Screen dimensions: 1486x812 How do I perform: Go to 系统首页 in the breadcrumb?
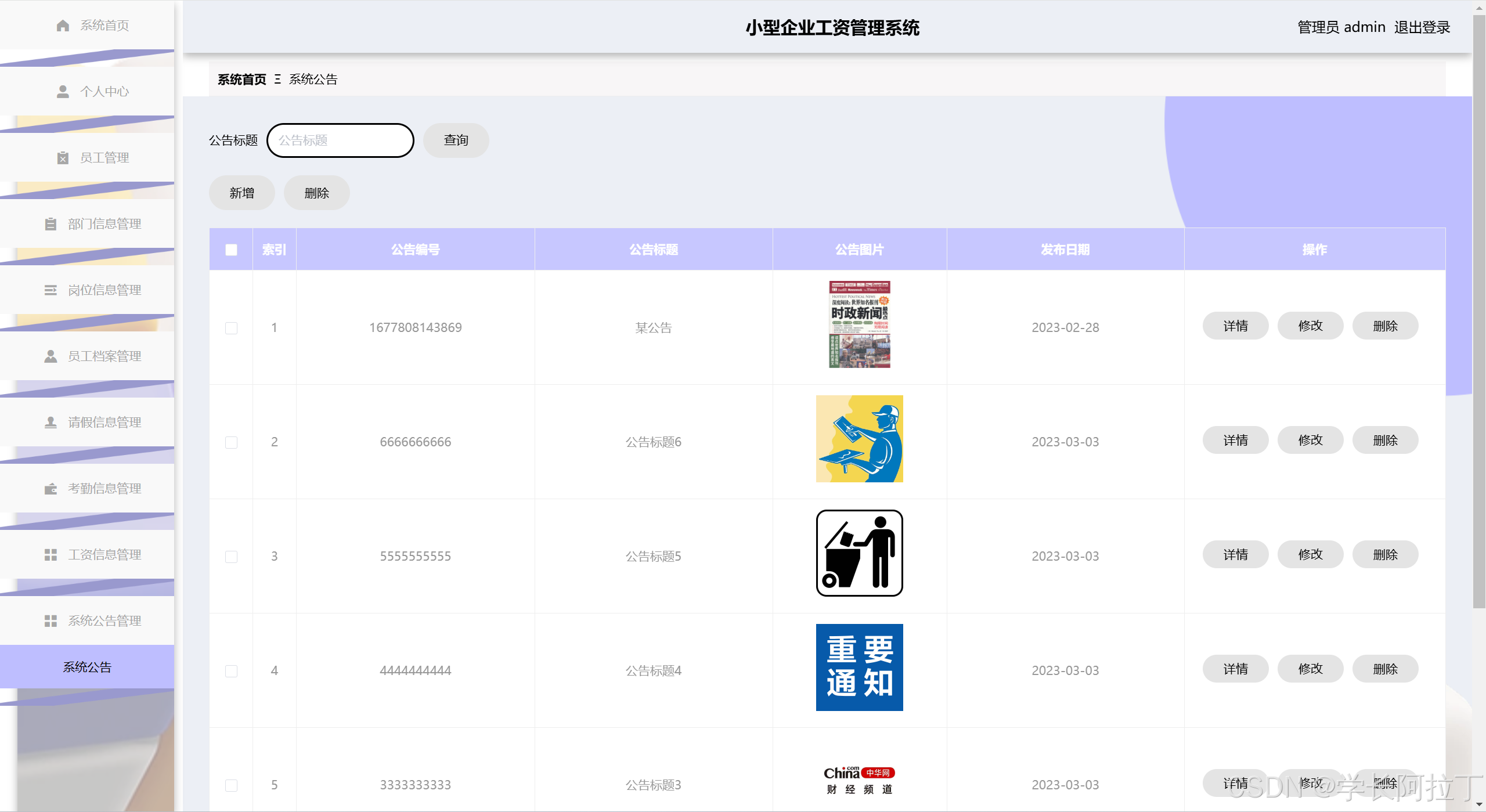(x=241, y=80)
